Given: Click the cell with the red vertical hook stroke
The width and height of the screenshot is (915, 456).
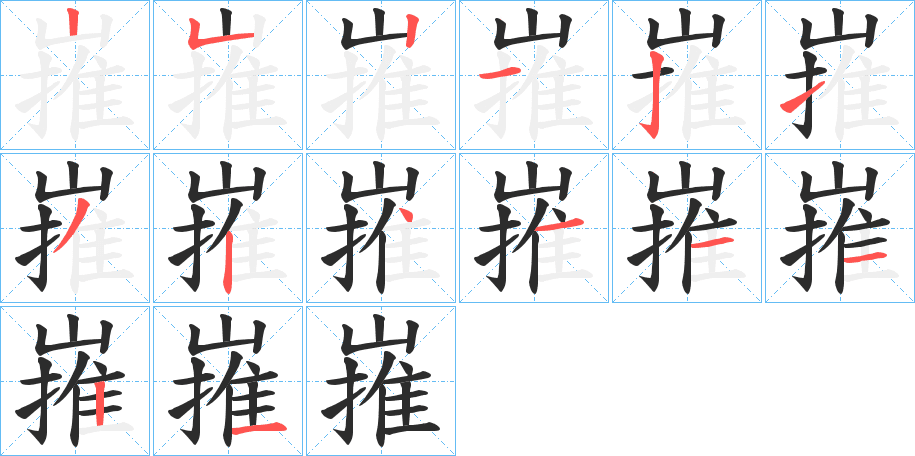Looking at the screenshot, I should (x=686, y=75).
